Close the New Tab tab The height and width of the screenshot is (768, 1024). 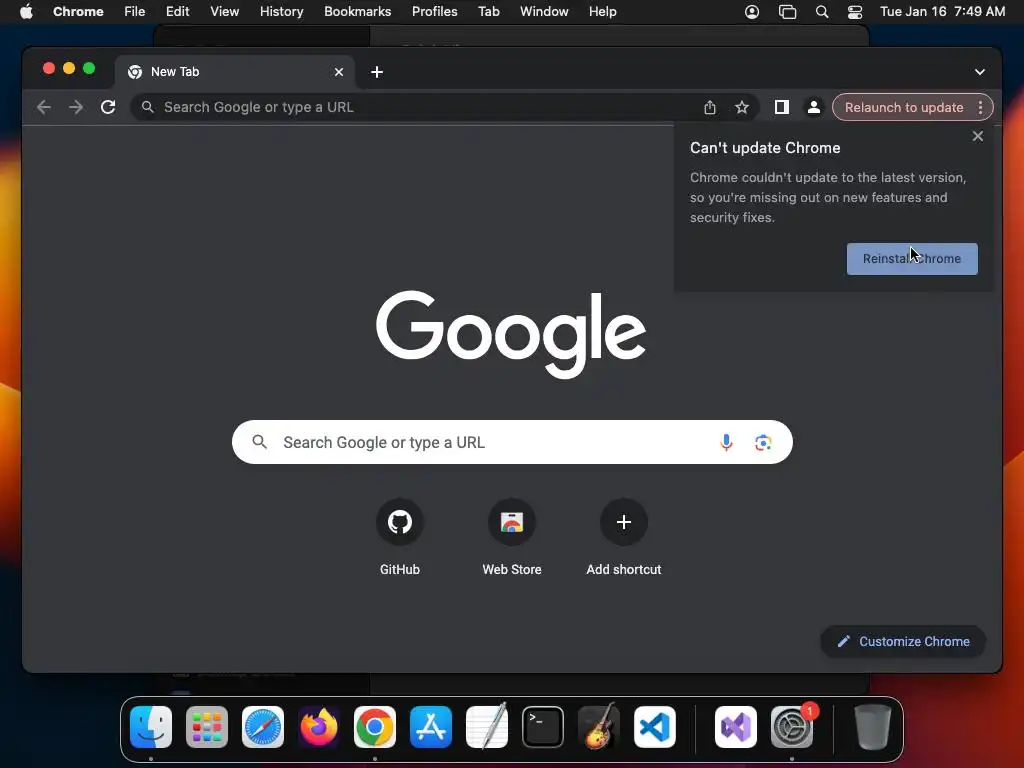339,72
